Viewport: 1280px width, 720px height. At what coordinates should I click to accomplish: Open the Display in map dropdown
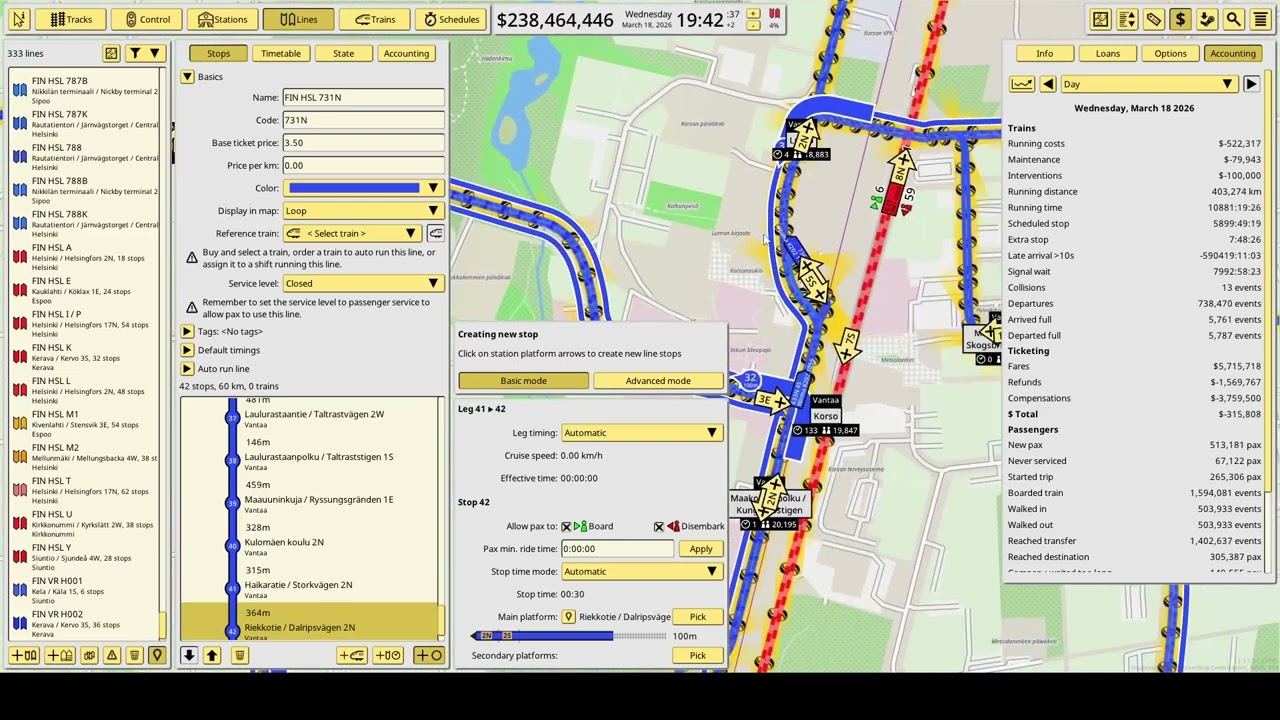tap(363, 211)
